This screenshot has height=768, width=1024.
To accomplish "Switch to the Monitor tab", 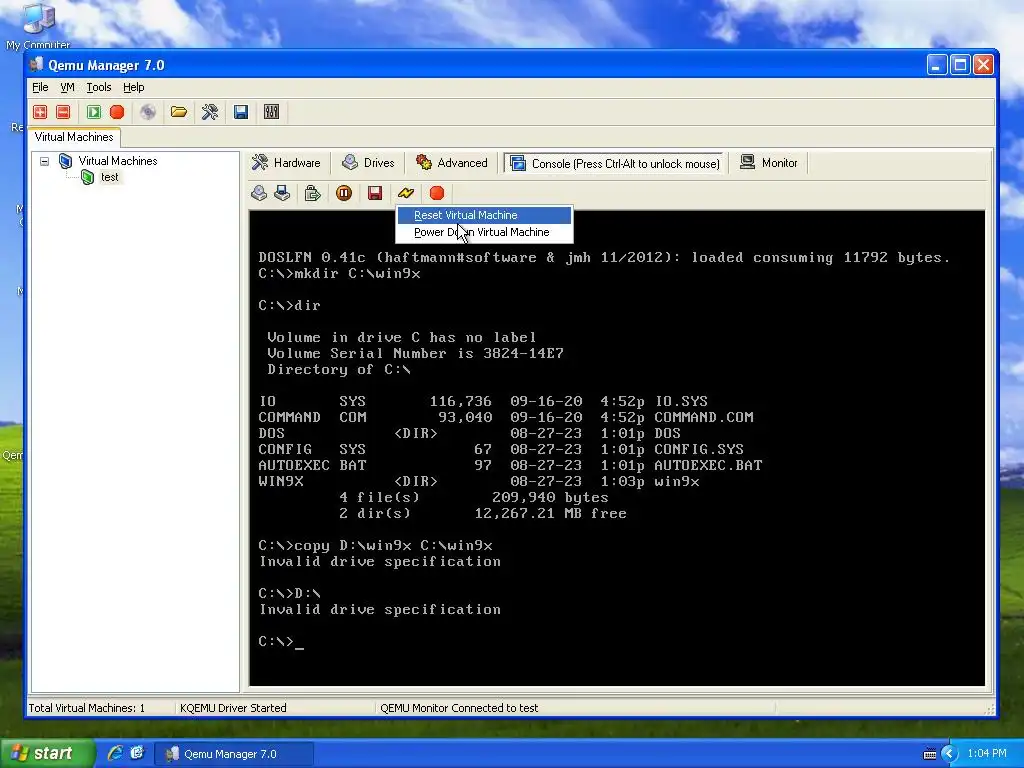I will point(769,163).
